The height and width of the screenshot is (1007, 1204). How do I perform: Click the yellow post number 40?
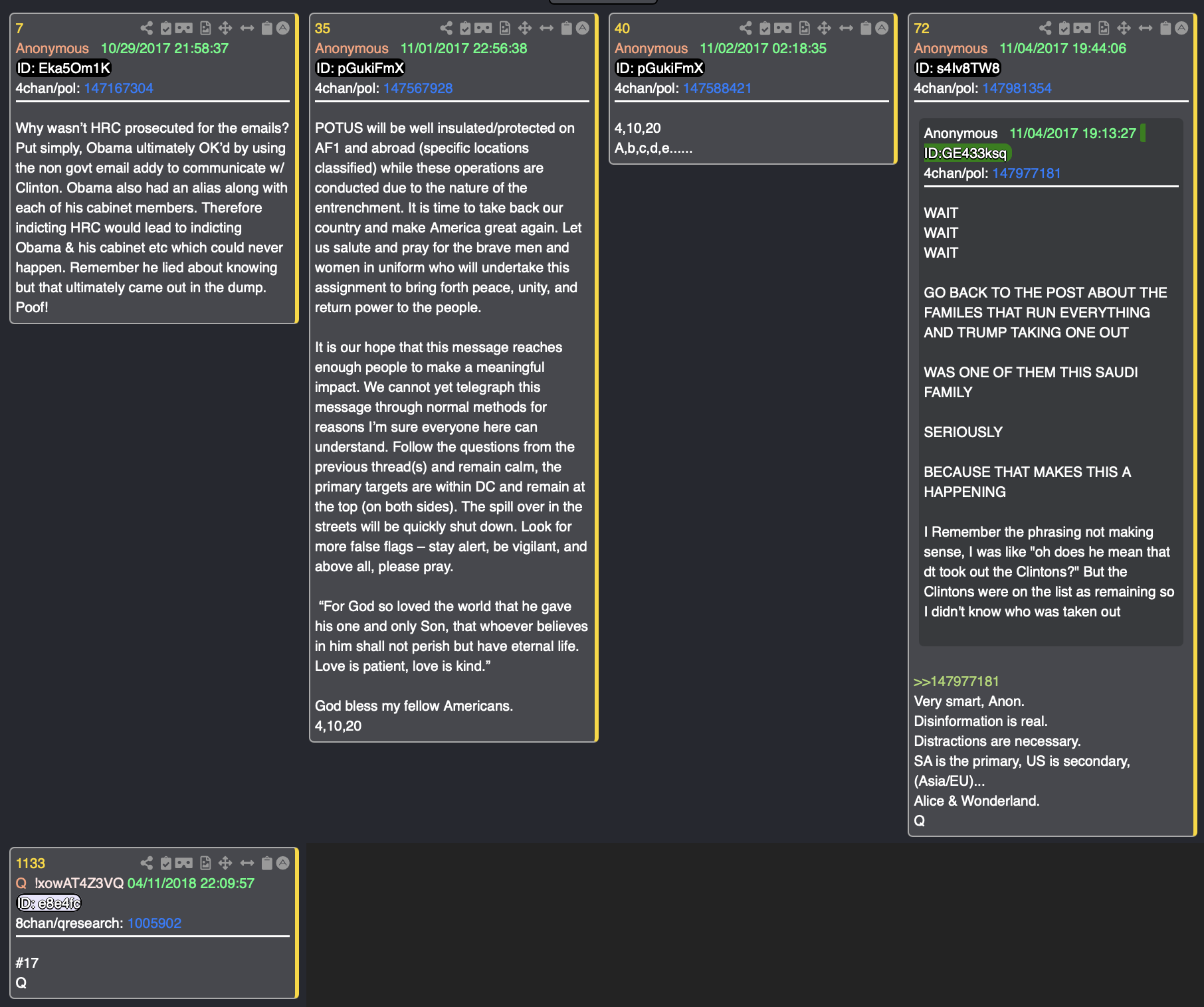[x=622, y=29]
